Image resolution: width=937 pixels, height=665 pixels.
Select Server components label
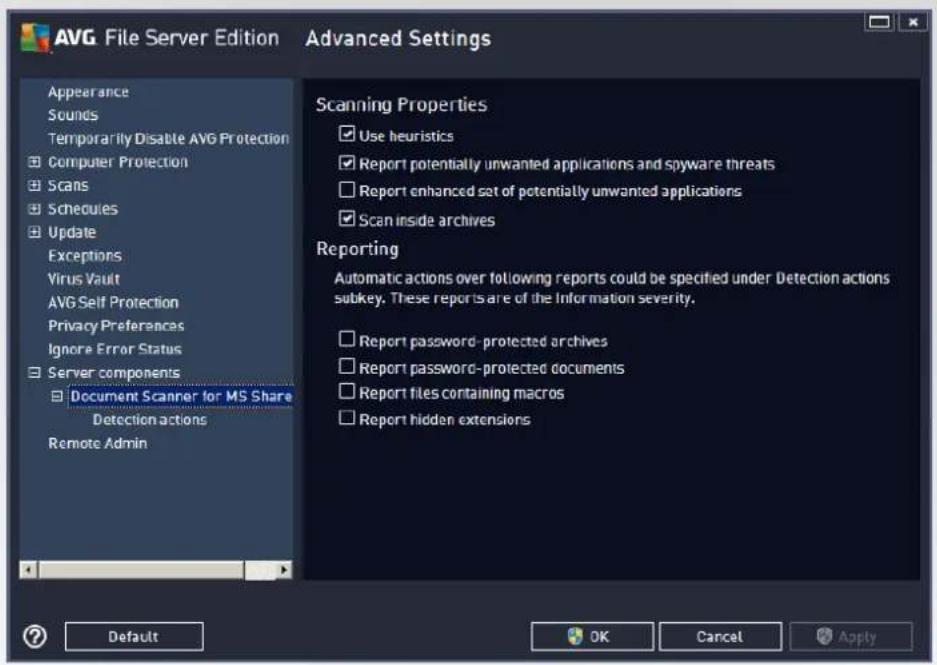click(x=114, y=373)
